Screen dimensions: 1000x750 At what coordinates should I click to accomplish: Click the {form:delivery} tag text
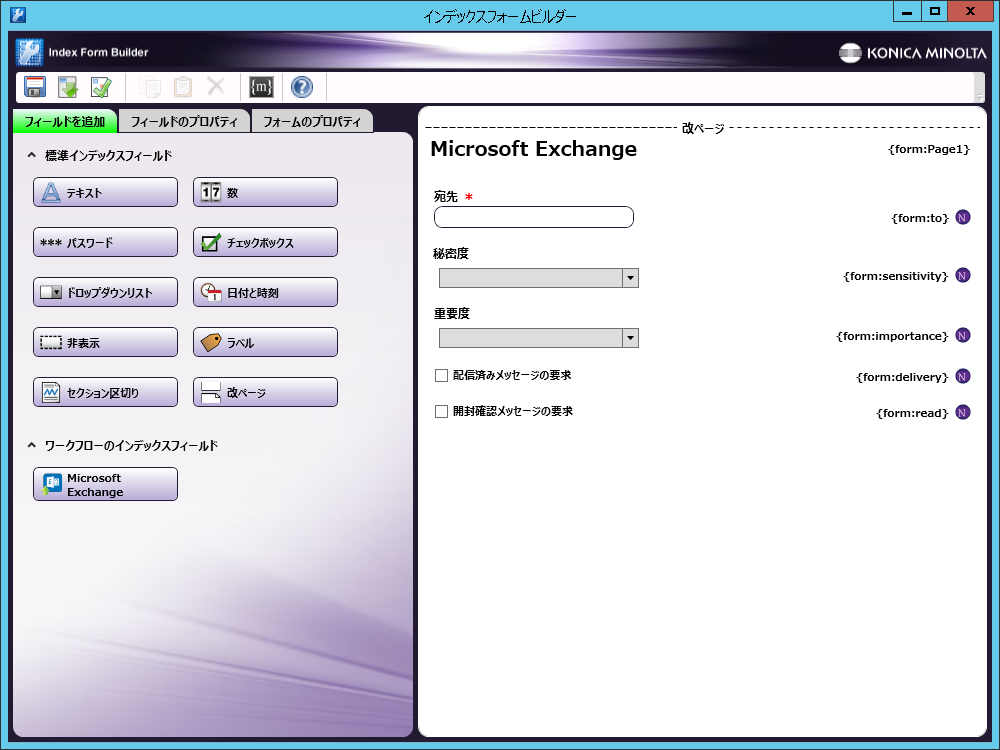(902, 377)
